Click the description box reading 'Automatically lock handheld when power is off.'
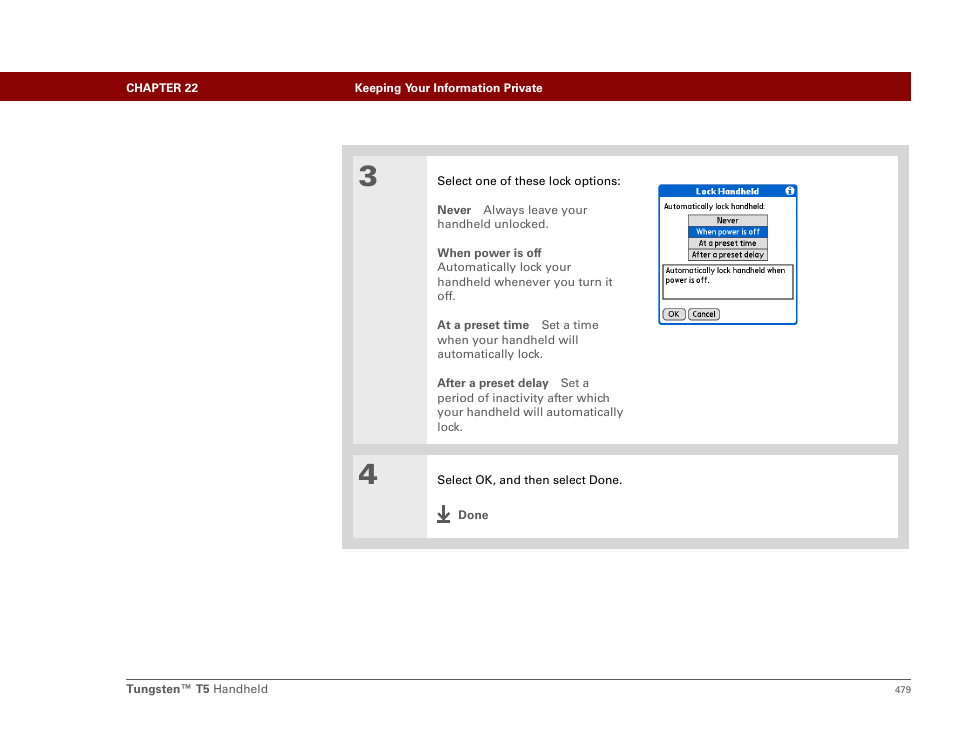954x738 pixels. coord(728,282)
